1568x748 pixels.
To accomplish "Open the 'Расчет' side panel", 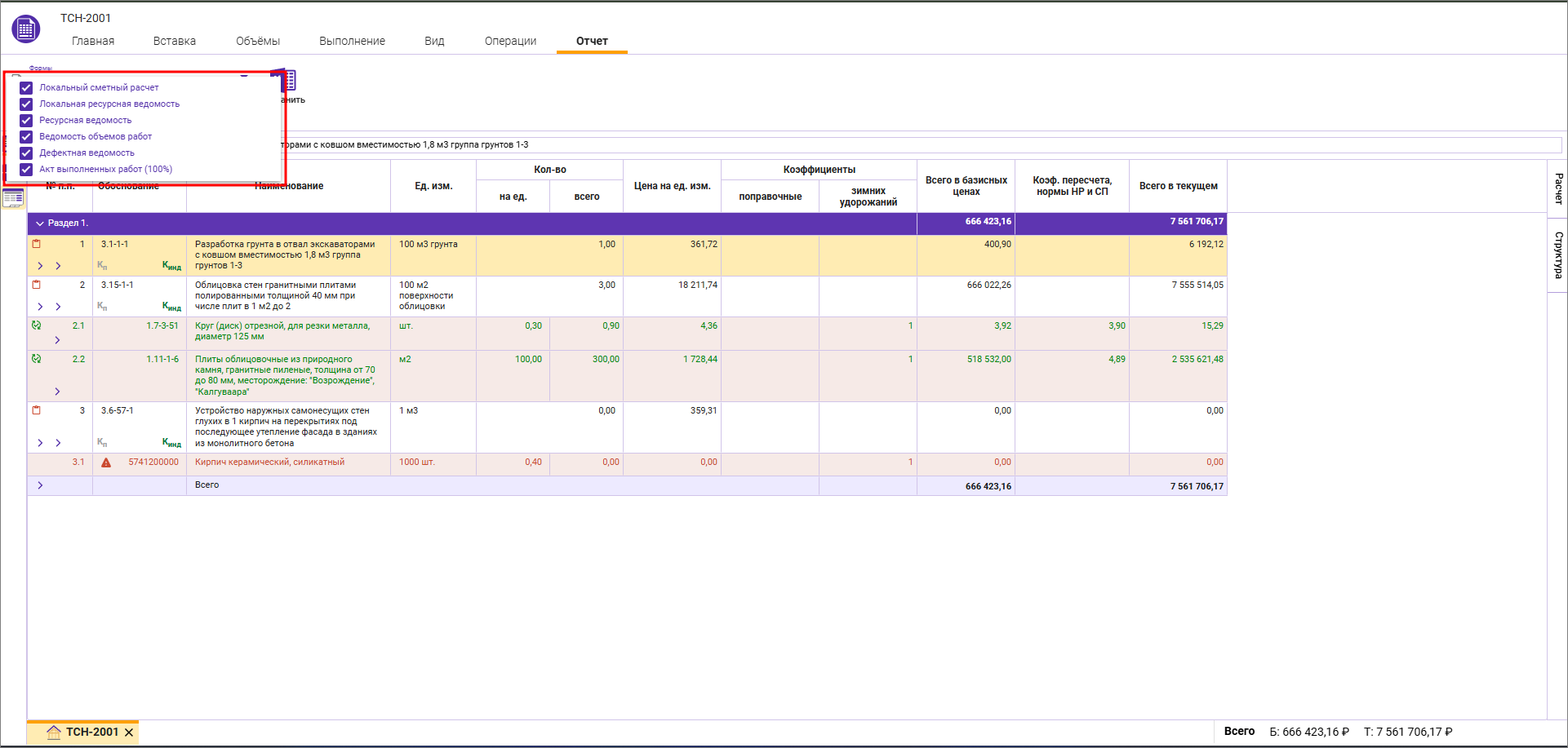I will pyautogui.click(x=1557, y=188).
